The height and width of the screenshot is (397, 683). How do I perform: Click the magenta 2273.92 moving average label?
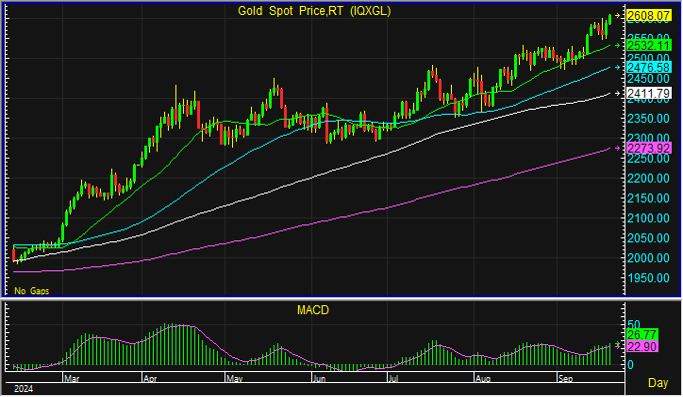[x=648, y=148]
